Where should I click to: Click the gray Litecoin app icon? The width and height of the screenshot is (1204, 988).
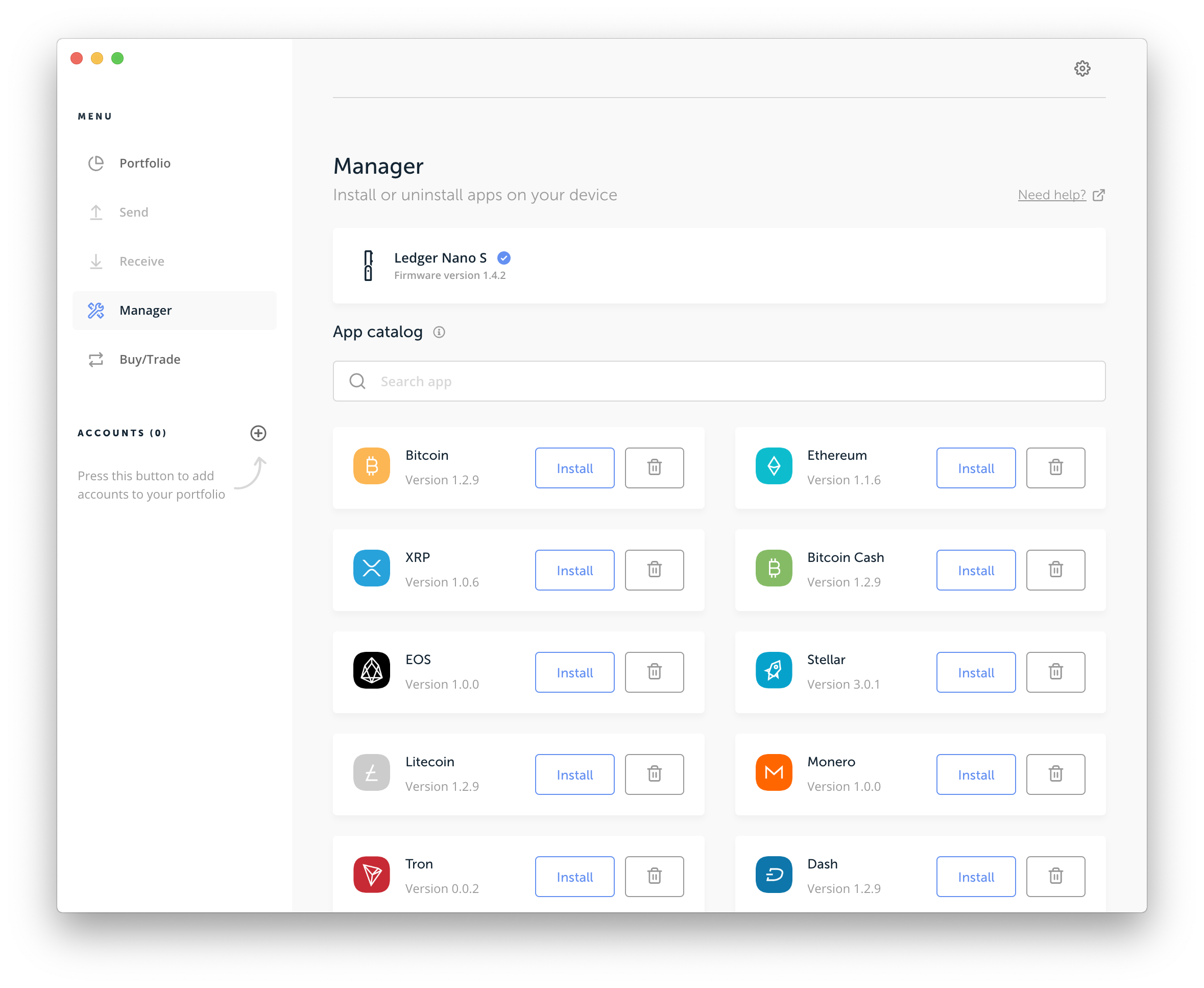(371, 772)
